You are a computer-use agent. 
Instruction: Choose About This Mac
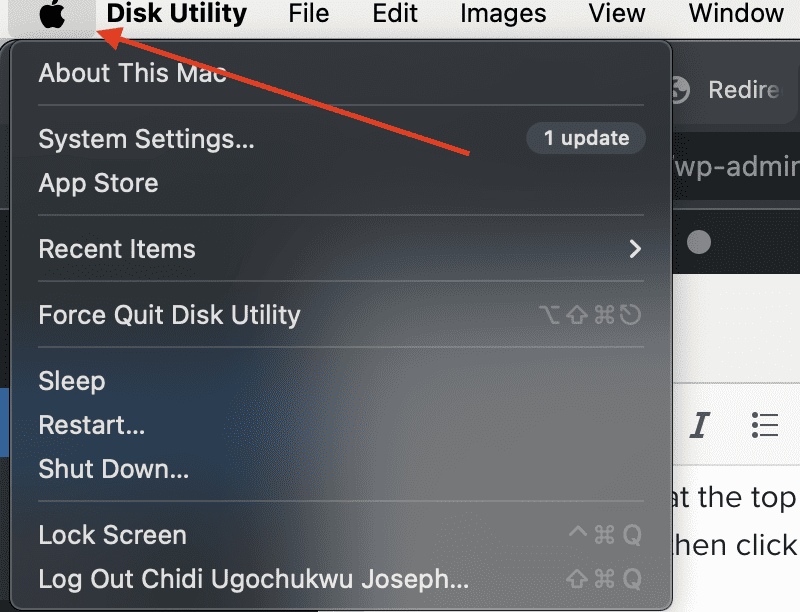point(133,73)
